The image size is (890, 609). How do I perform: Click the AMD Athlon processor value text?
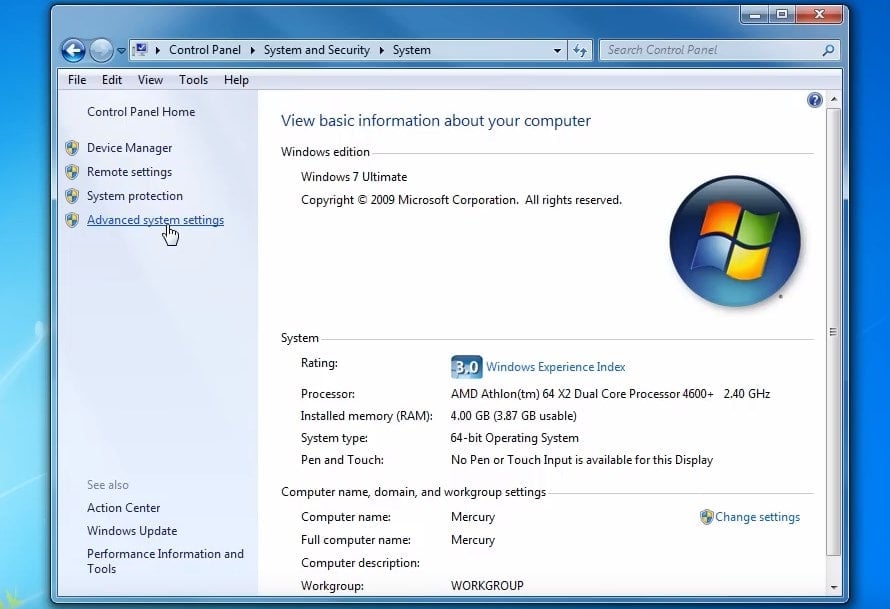pyautogui.click(x=610, y=394)
